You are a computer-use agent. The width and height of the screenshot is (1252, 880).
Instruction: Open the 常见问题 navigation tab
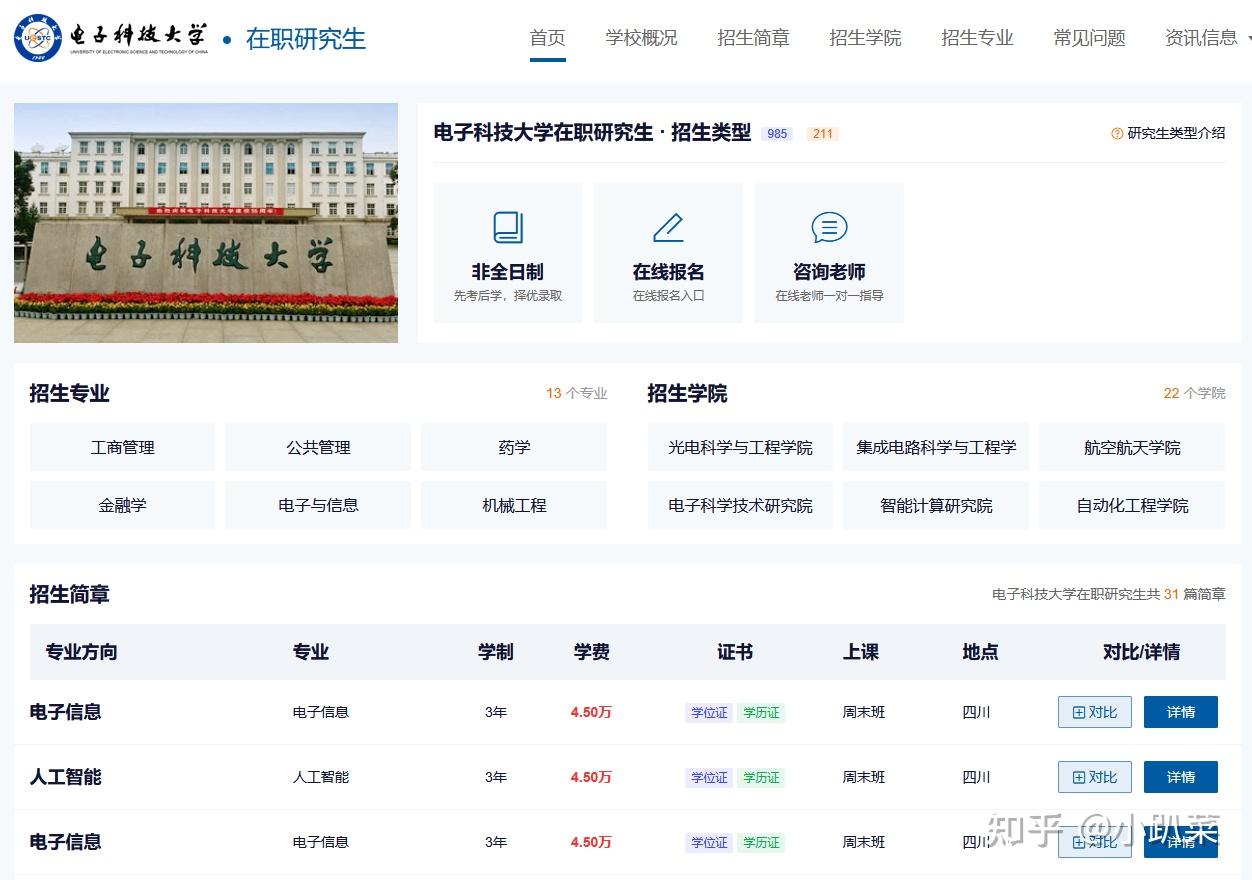(x=1090, y=38)
